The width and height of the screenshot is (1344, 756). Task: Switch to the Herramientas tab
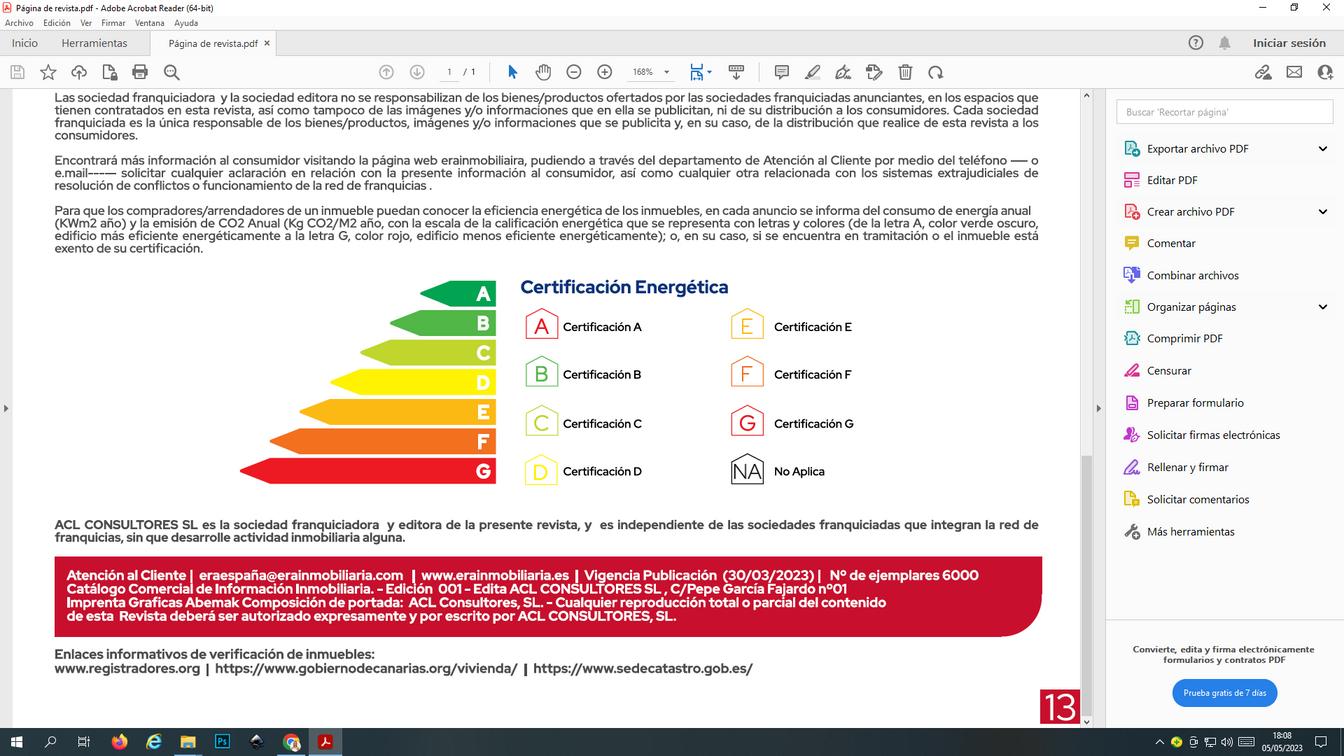tap(94, 43)
